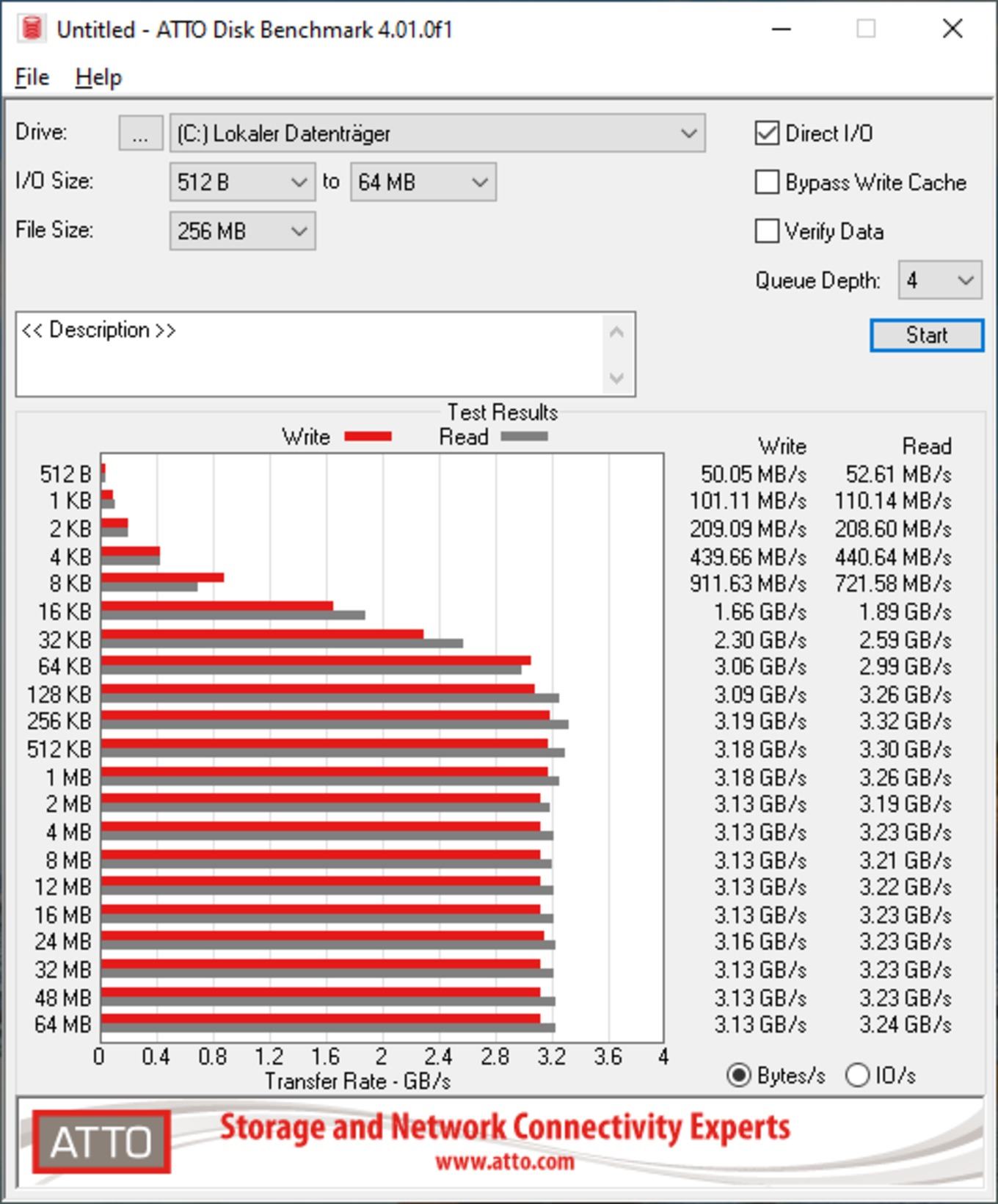This screenshot has height=1204, width=998.
Task: Click the 32 KB read value 2.59 GB/s
Action: tap(906, 640)
